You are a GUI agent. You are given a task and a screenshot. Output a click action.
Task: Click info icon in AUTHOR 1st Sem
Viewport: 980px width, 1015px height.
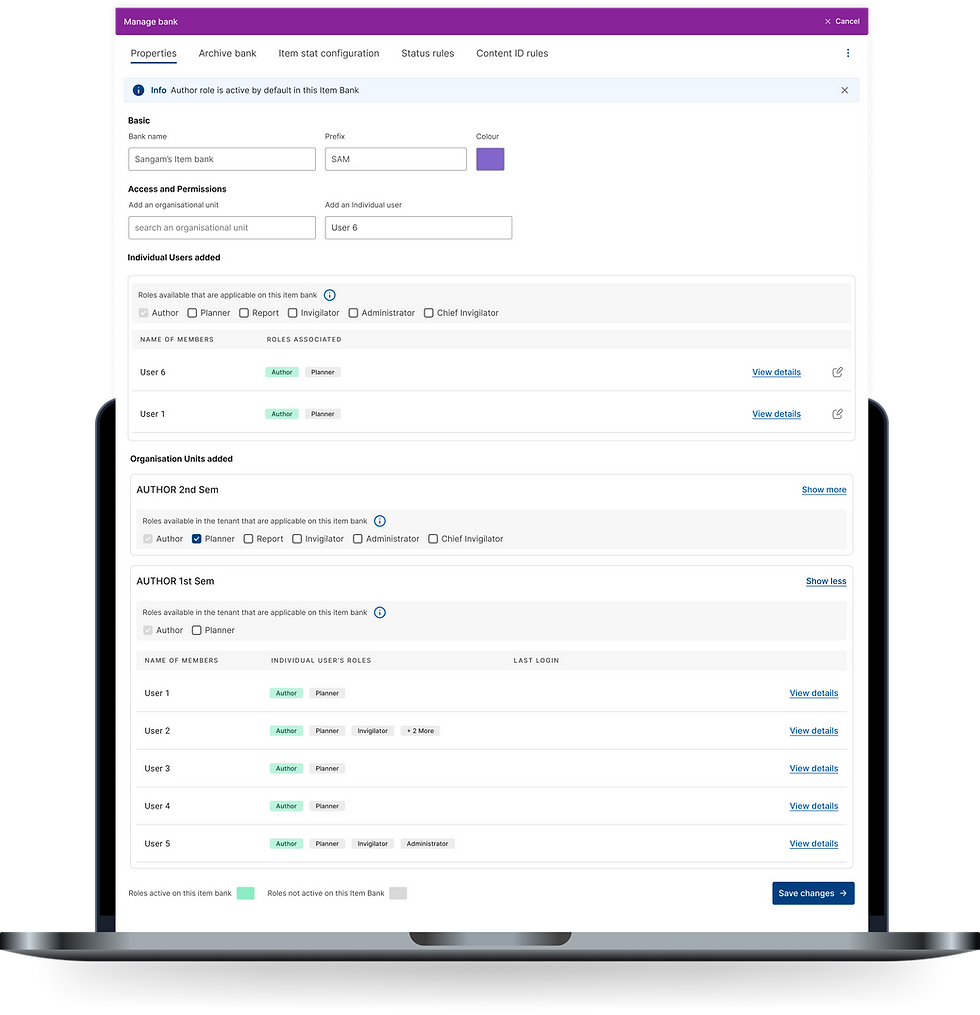[x=380, y=612]
